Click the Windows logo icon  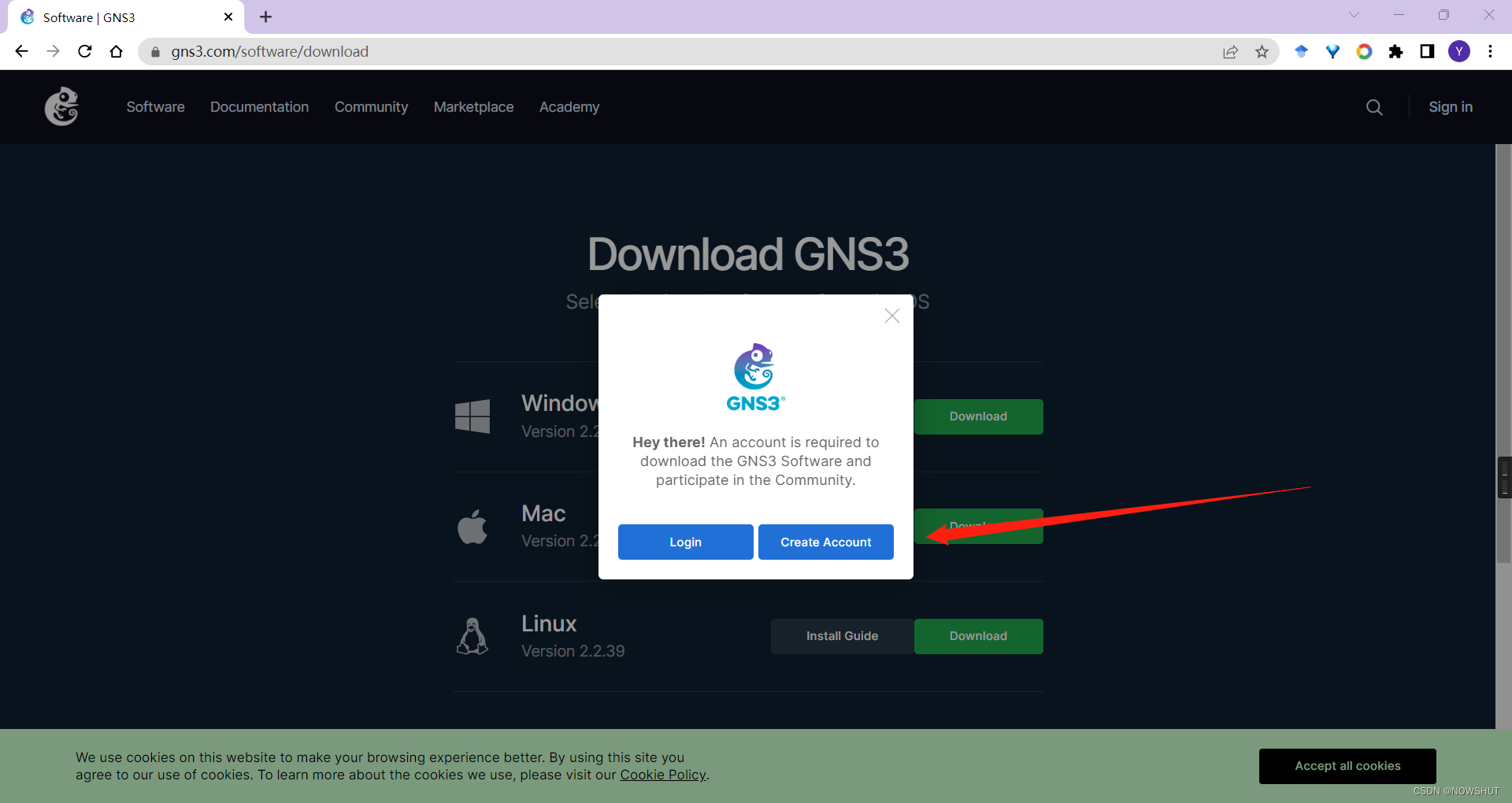(472, 416)
